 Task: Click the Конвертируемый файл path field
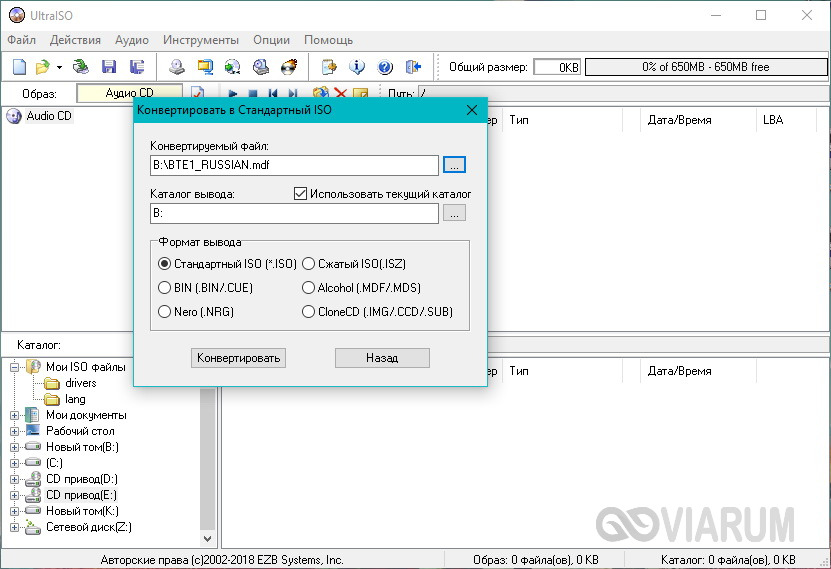(294, 165)
